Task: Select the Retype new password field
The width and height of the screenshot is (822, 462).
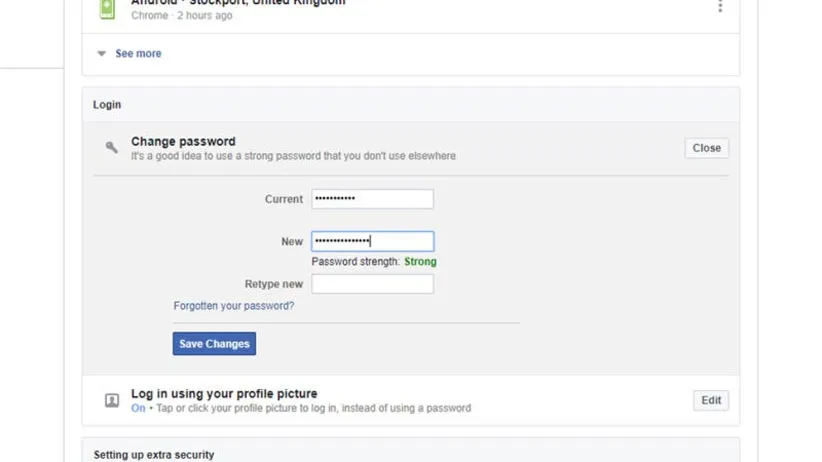Action: [372, 284]
